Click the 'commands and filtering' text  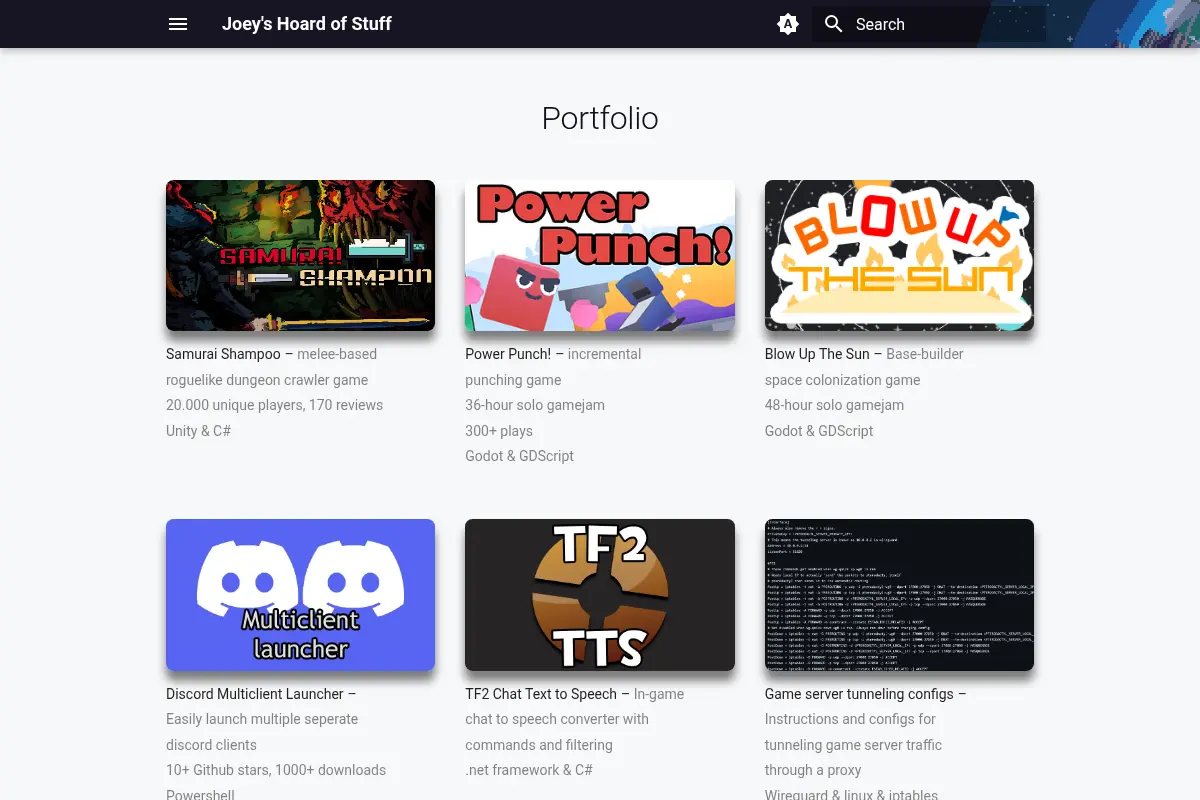(539, 745)
